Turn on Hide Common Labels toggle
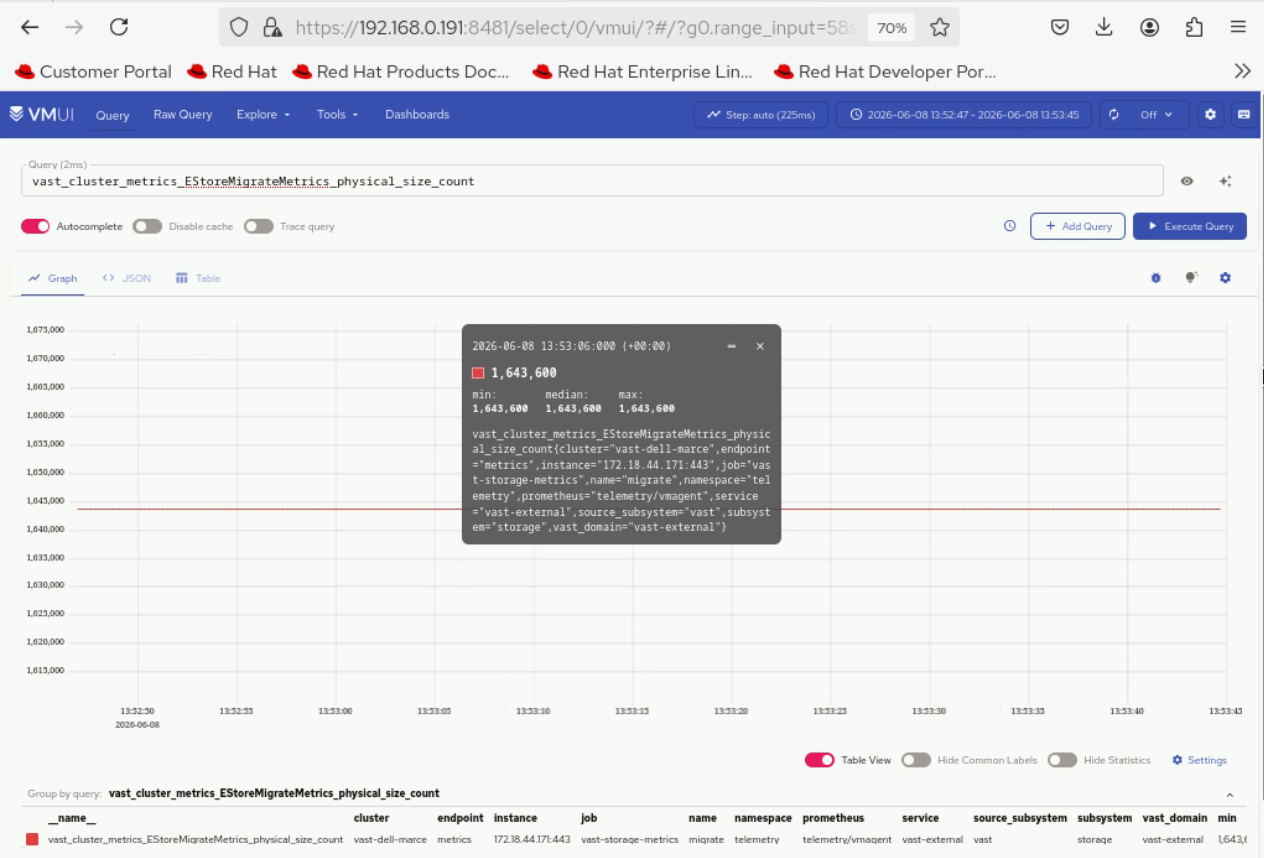This screenshot has height=858, width=1264. click(916, 760)
